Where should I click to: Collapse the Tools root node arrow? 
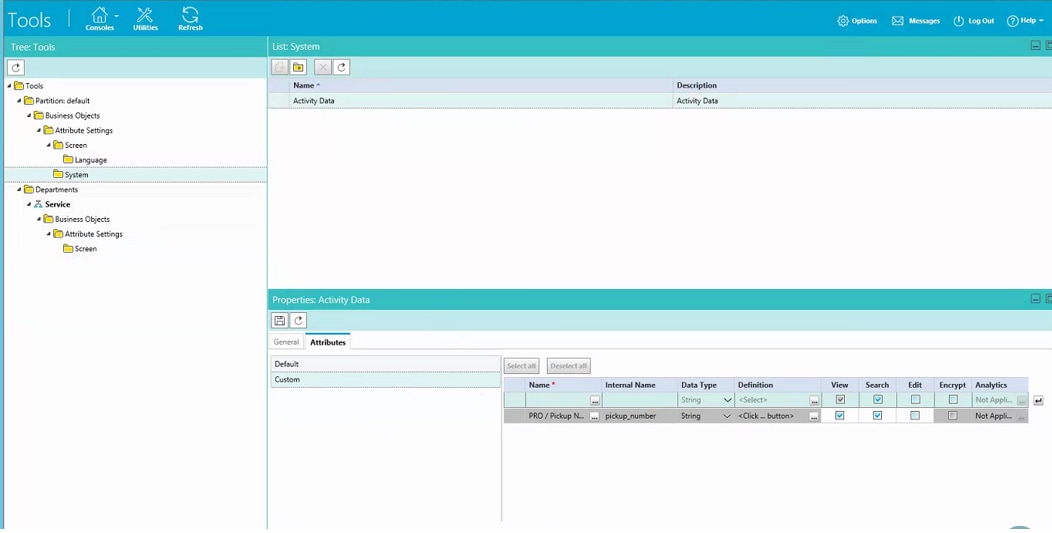pyautogui.click(x=9, y=86)
